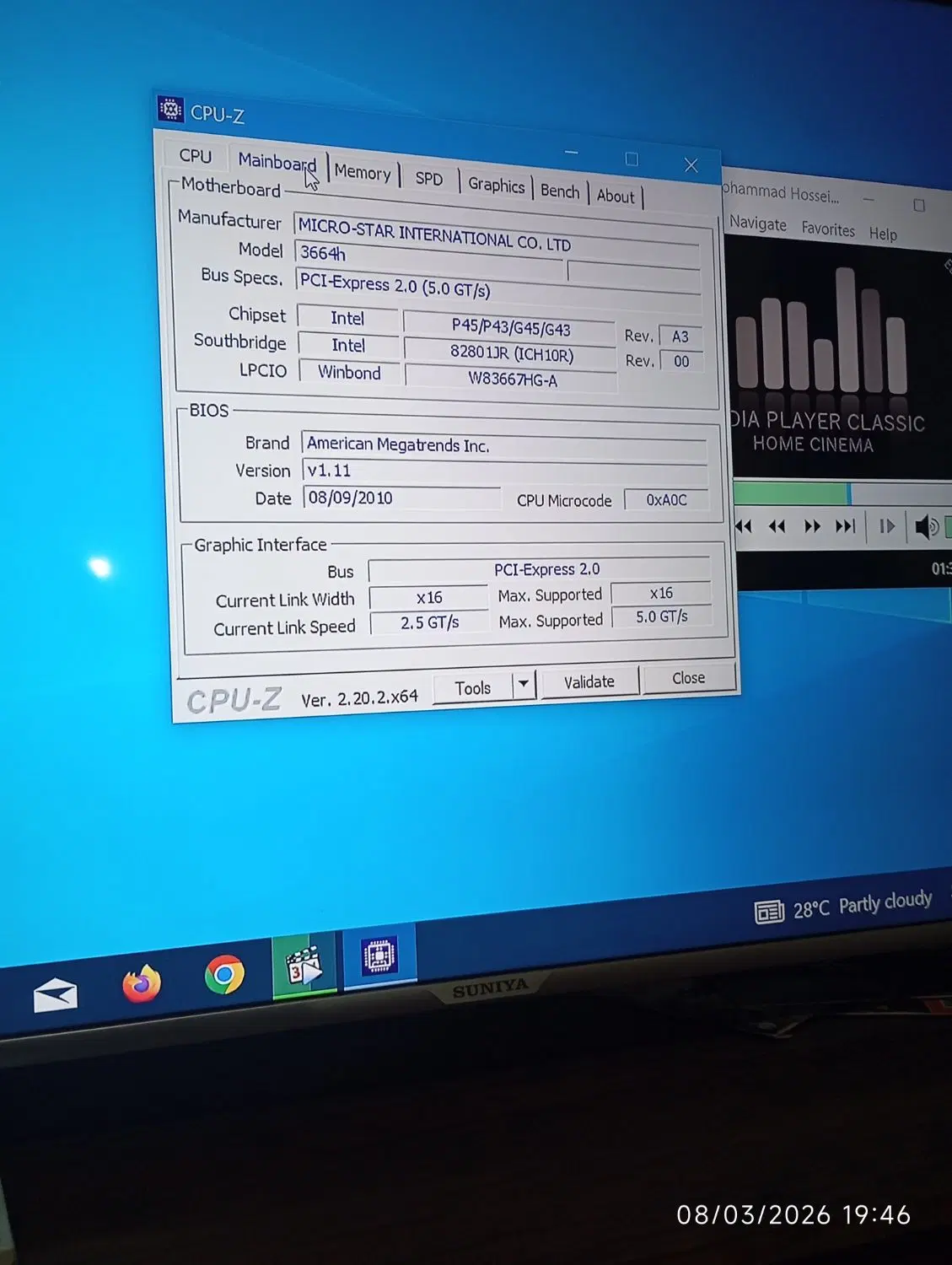Click the Close button in CPU-Z
The image size is (952, 1265).
(689, 678)
